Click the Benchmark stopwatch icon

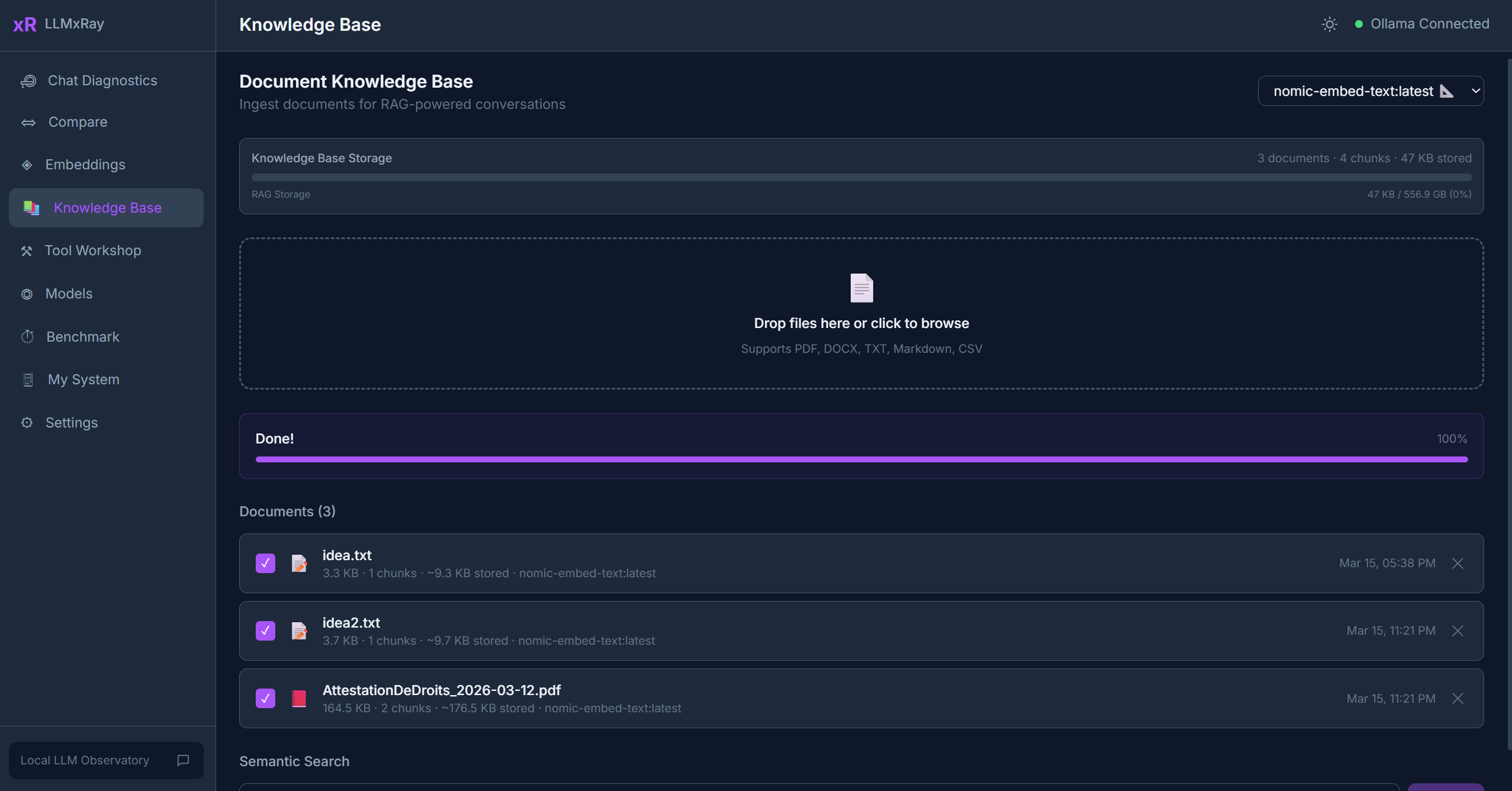pyautogui.click(x=27, y=336)
